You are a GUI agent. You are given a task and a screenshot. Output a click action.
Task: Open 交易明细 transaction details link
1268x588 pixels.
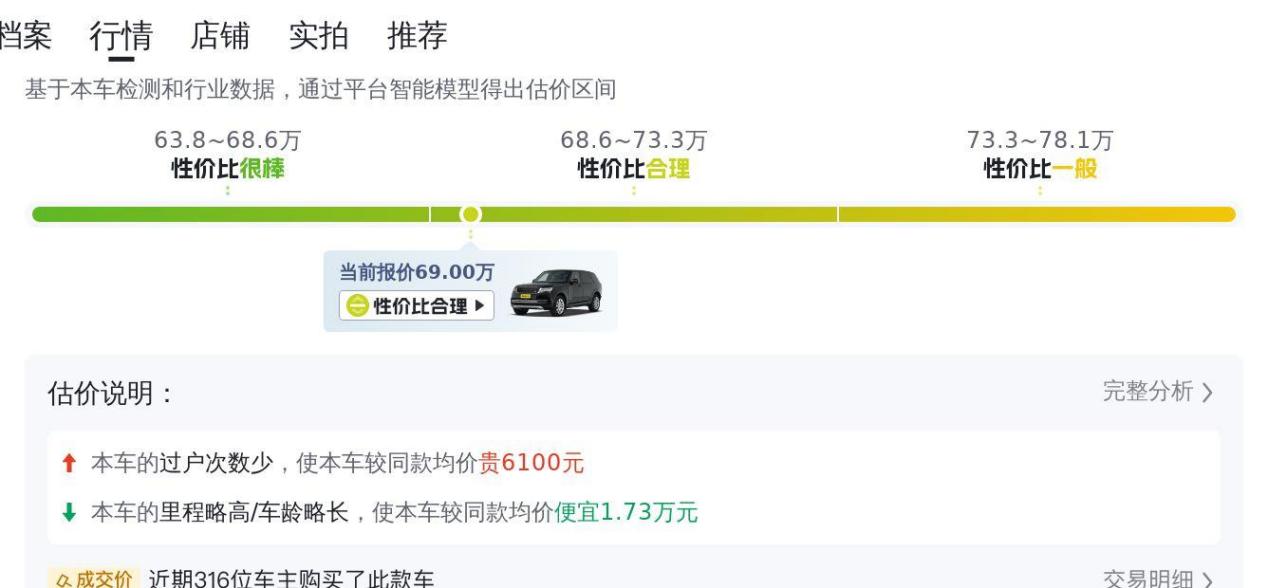(x=1158, y=579)
